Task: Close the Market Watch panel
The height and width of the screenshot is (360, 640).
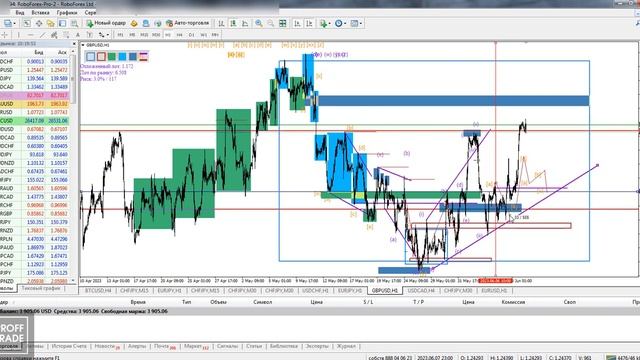Action: [x=74, y=44]
